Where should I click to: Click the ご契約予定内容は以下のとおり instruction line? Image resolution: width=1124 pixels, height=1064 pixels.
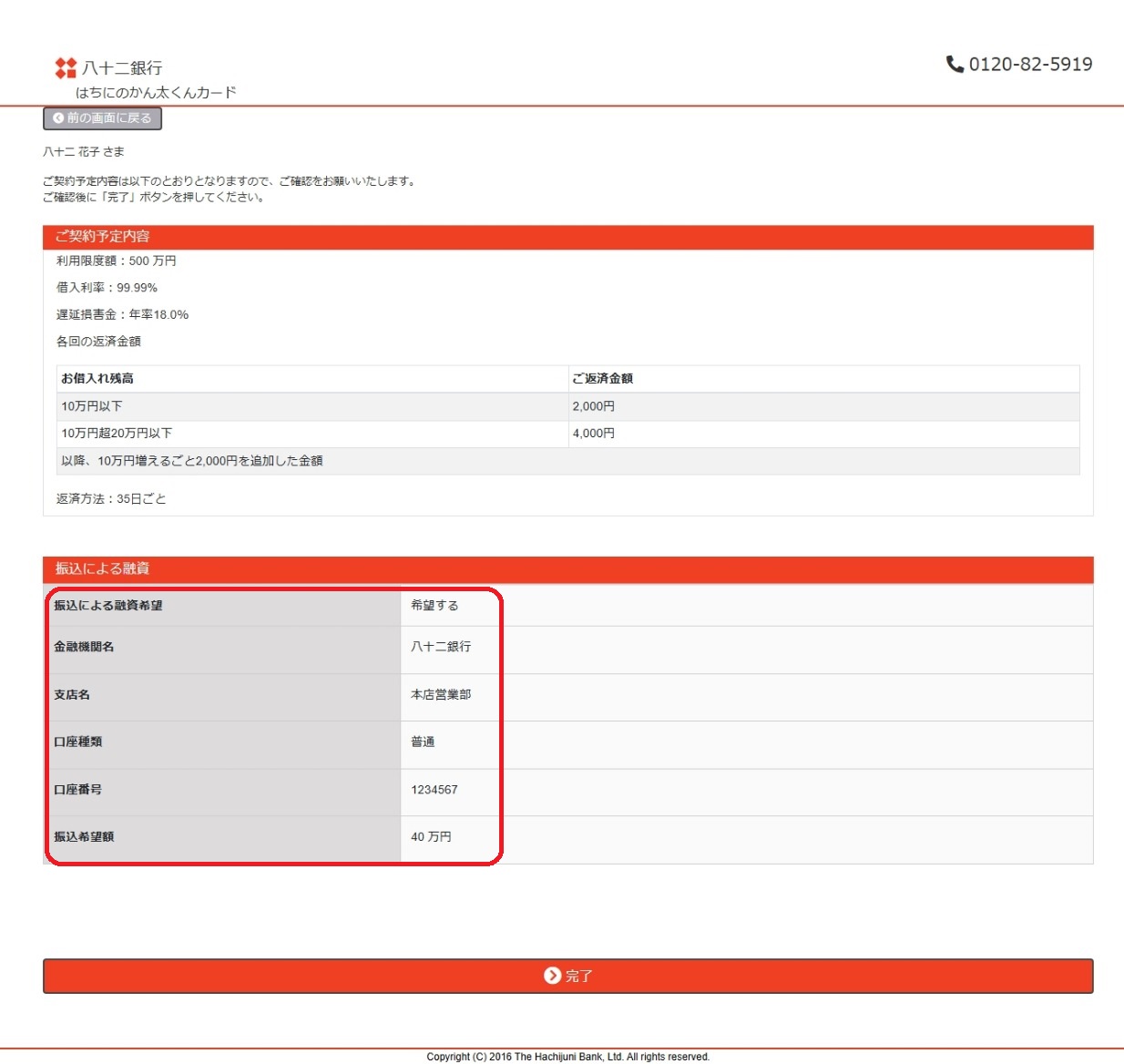pyautogui.click(x=230, y=181)
